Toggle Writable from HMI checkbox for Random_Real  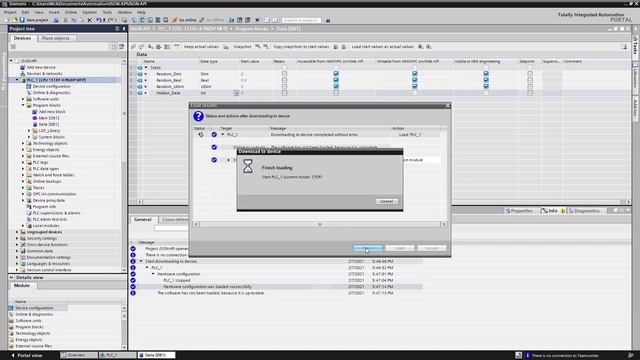click(414, 80)
